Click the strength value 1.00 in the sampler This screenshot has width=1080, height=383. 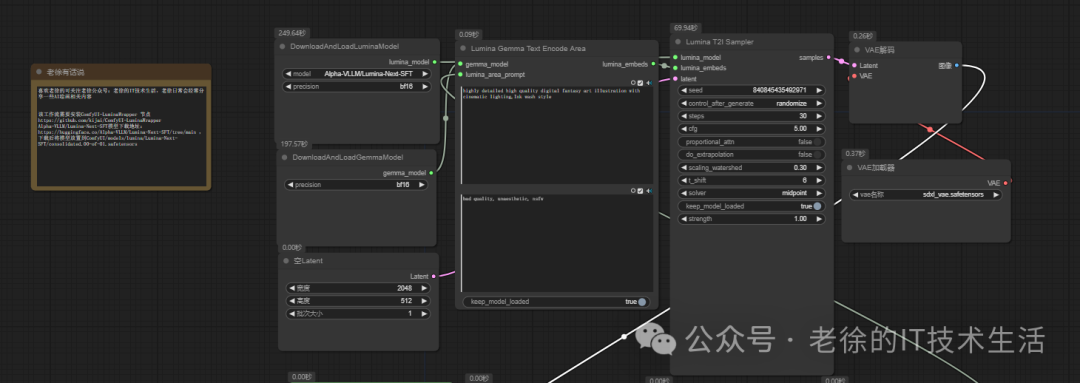pyautogui.click(x=800, y=219)
